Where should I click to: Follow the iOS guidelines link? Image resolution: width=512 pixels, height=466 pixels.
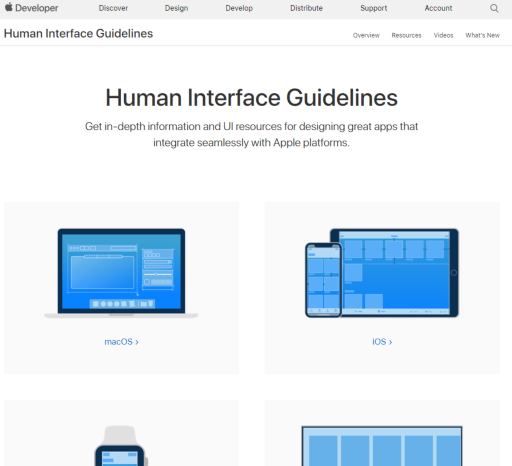click(382, 342)
